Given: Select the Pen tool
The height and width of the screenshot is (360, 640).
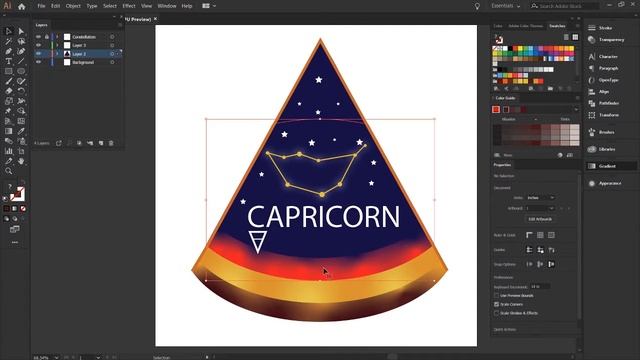Looking at the screenshot, I should [x=8, y=51].
